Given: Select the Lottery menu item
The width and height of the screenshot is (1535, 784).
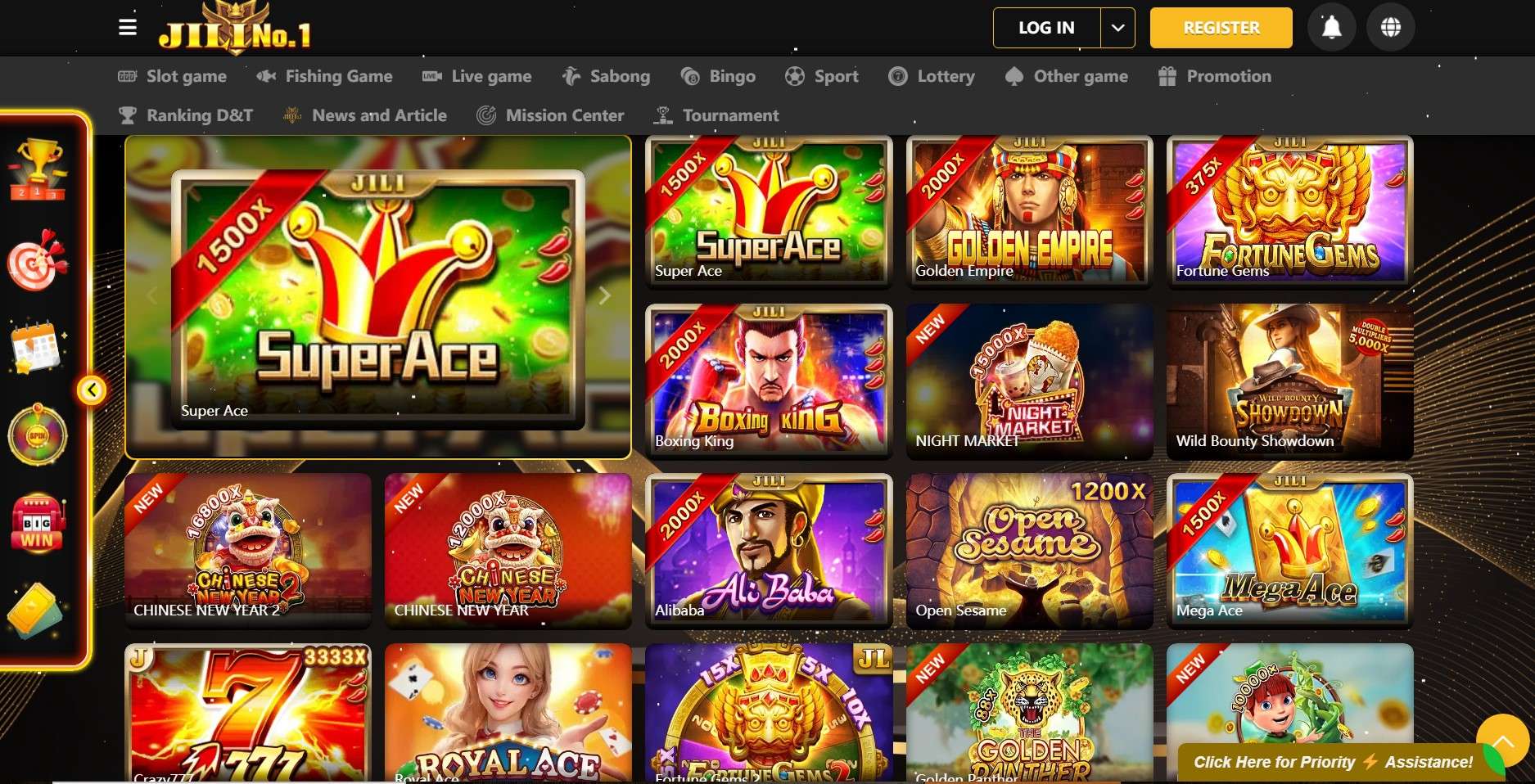Looking at the screenshot, I should (x=932, y=76).
